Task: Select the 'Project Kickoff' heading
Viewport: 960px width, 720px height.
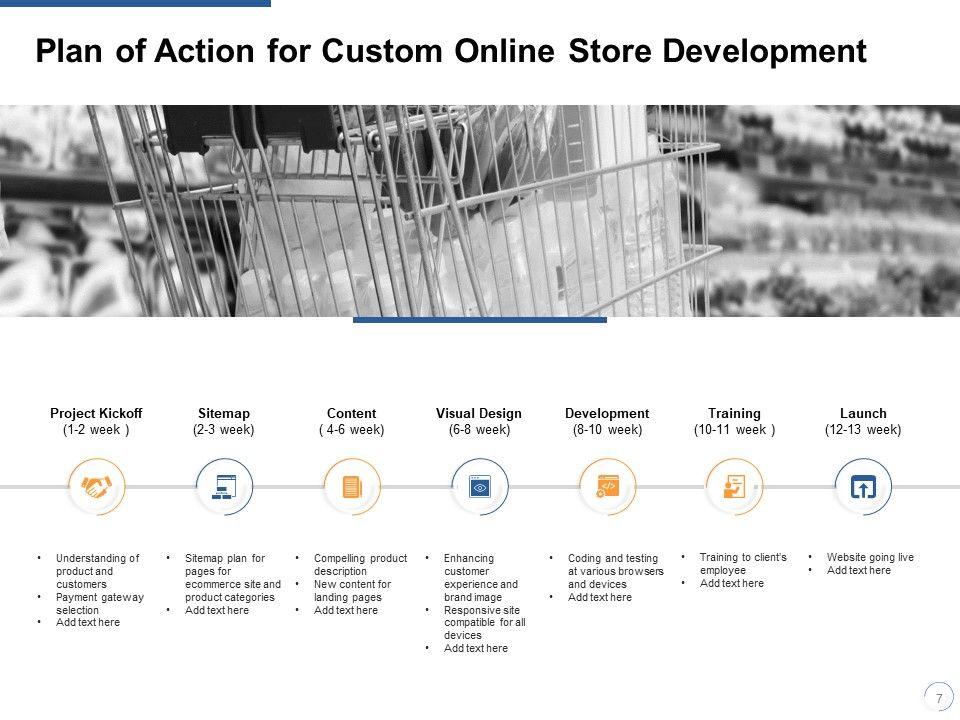Action: [x=96, y=413]
